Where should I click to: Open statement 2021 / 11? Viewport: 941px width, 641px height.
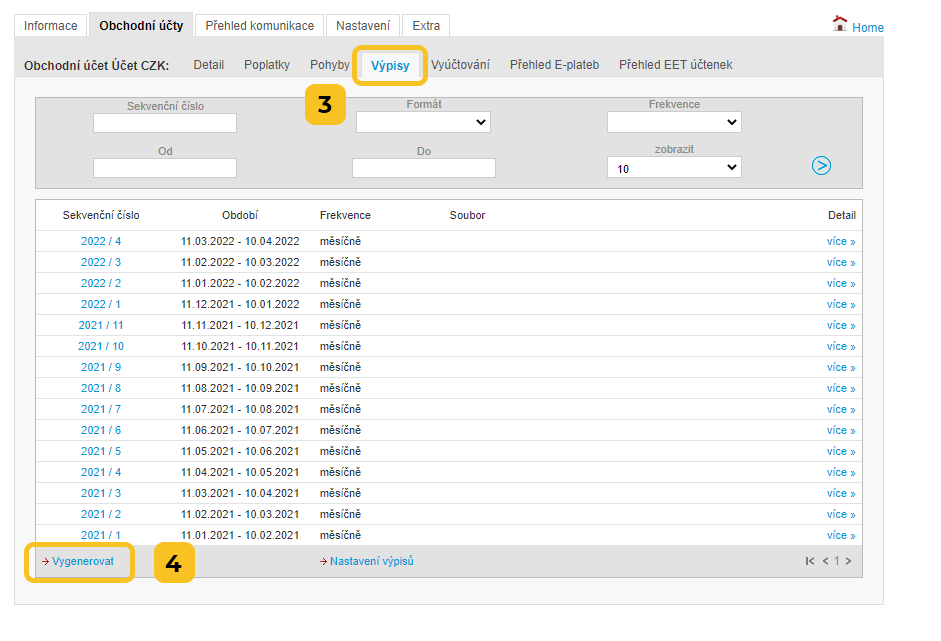point(101,325)
